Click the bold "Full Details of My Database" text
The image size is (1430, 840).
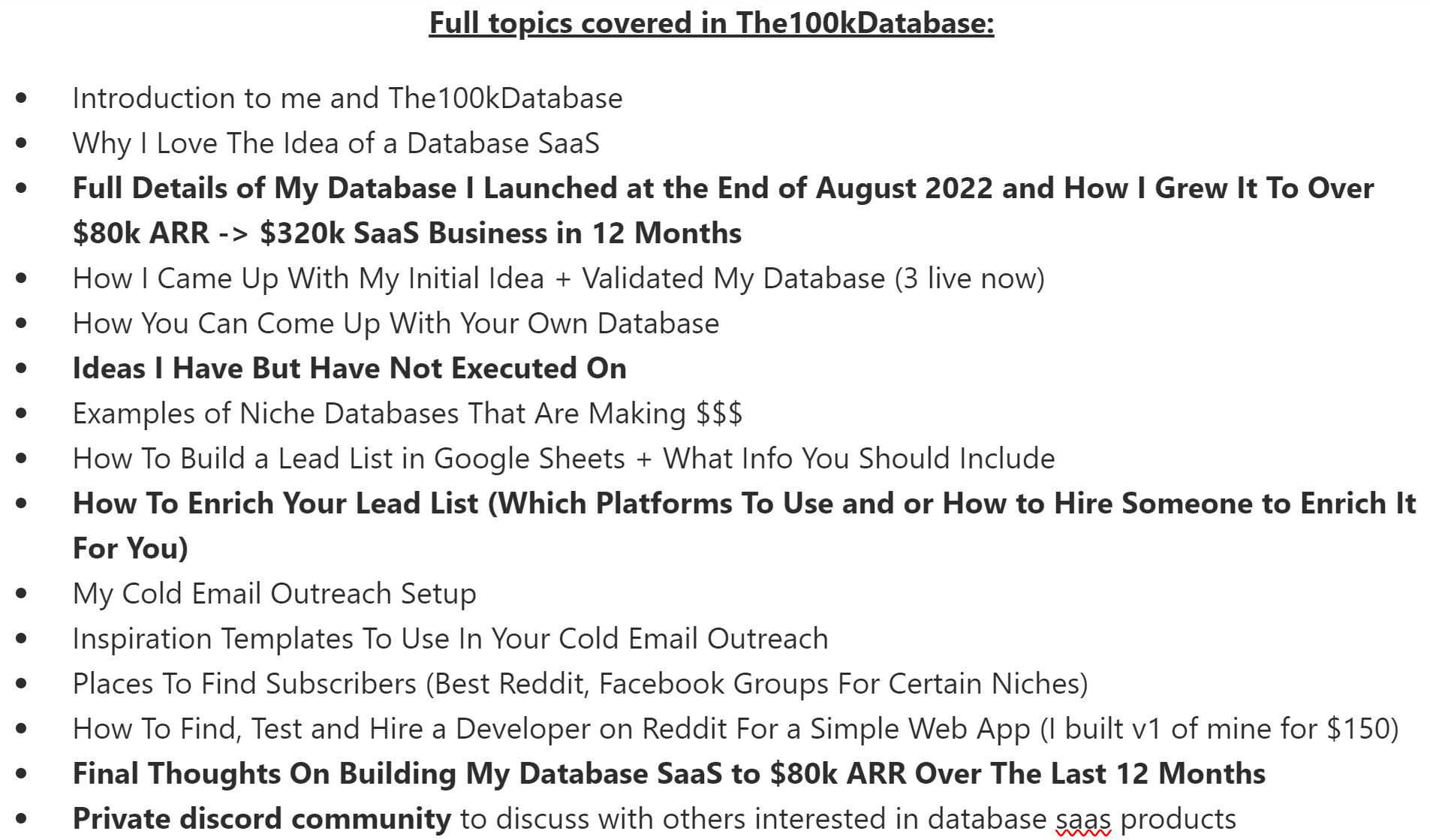[x=264, y=188]
